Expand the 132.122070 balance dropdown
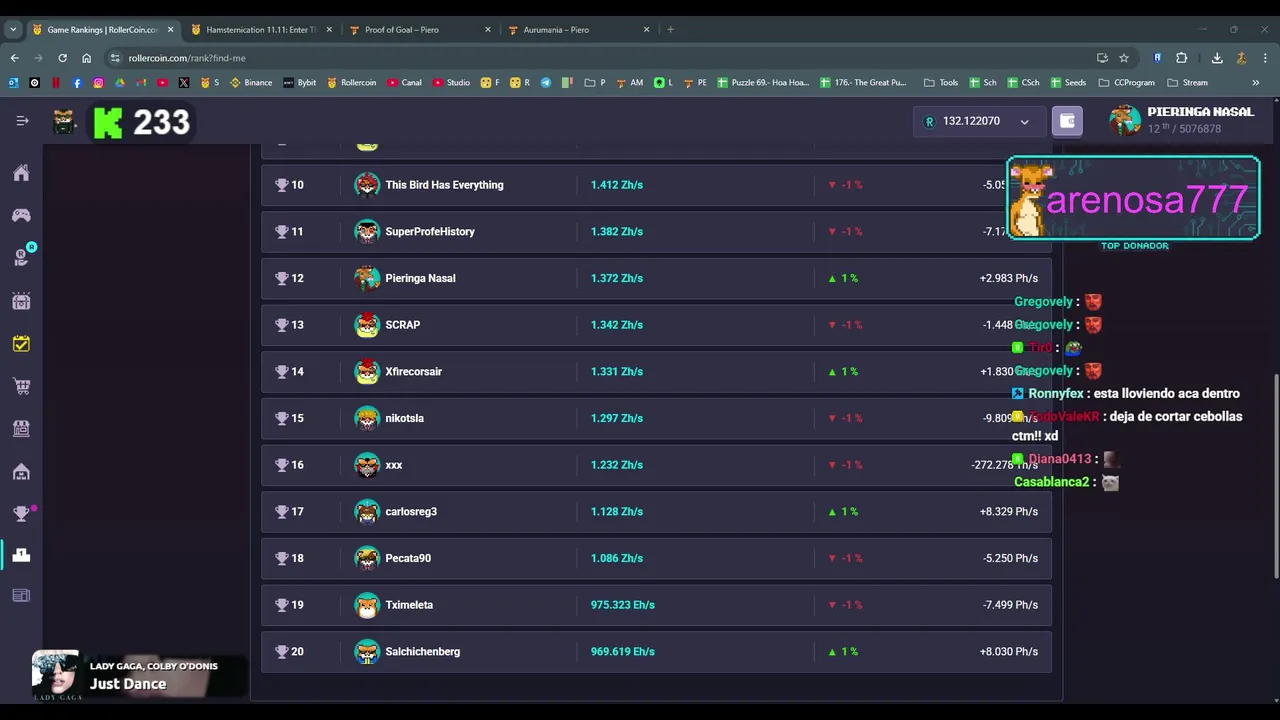 [x=1024, y=122]
